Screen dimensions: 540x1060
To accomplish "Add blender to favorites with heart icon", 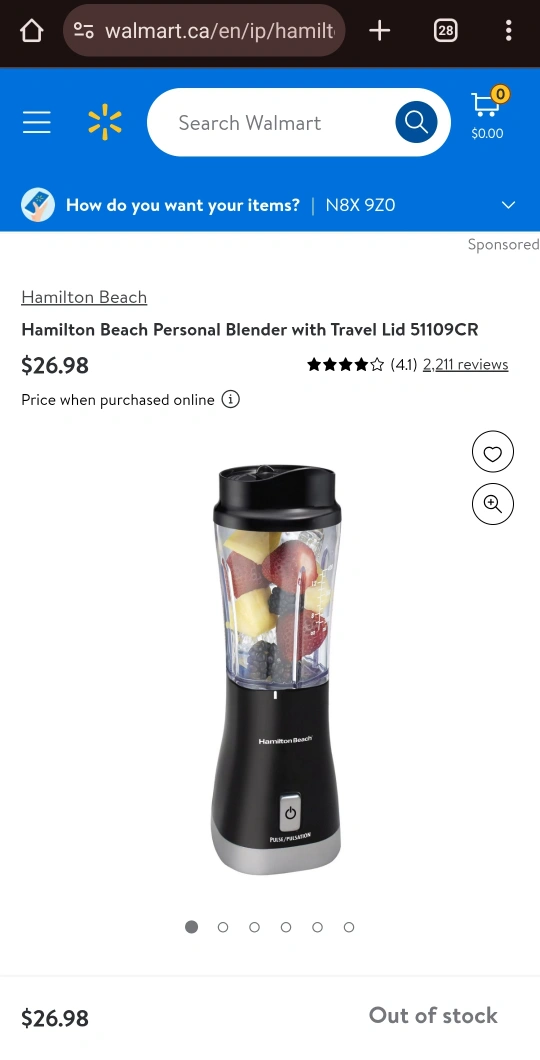I will pos(493,452).
